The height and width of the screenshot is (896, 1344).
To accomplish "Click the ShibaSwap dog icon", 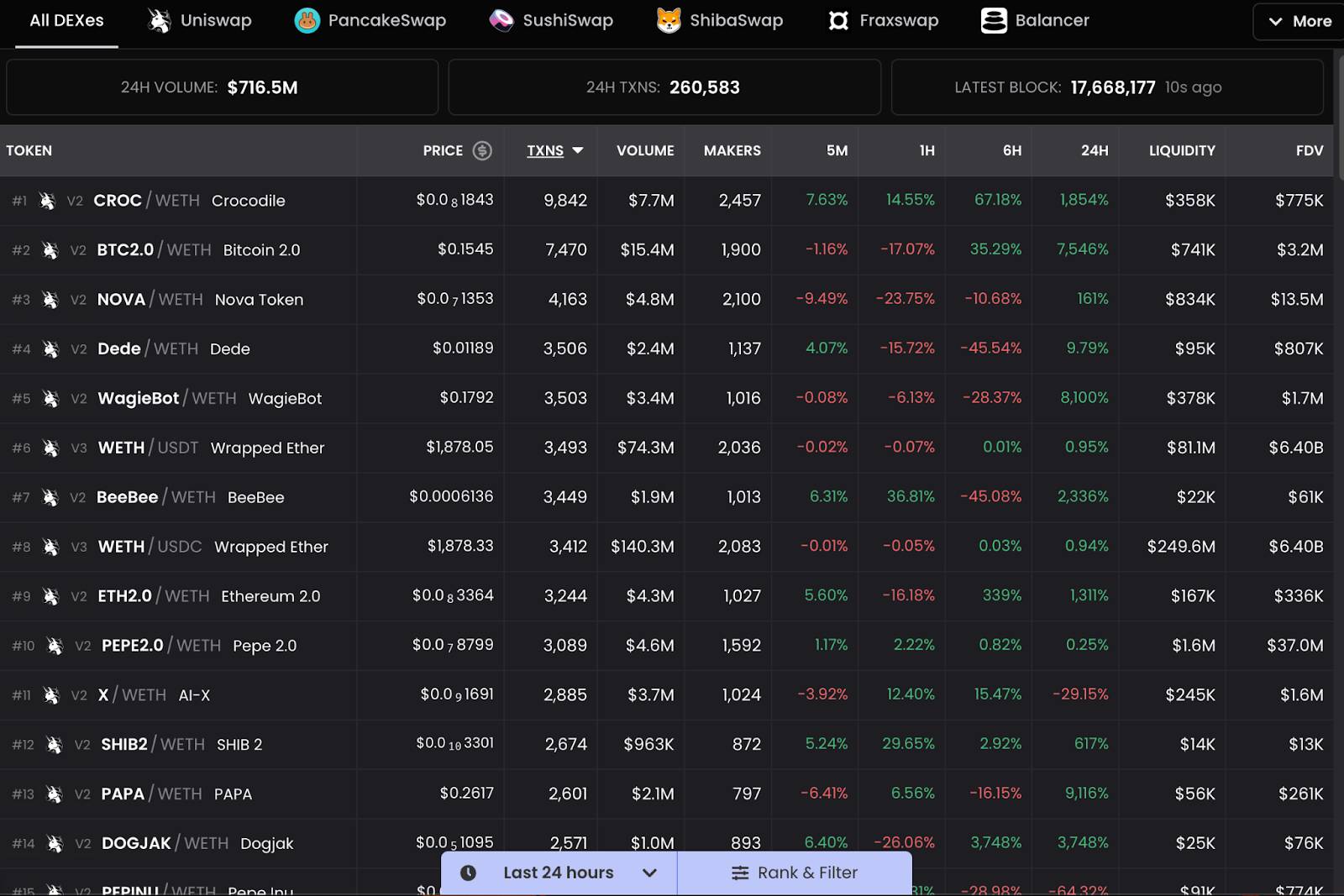I will [x=669, y=20].
